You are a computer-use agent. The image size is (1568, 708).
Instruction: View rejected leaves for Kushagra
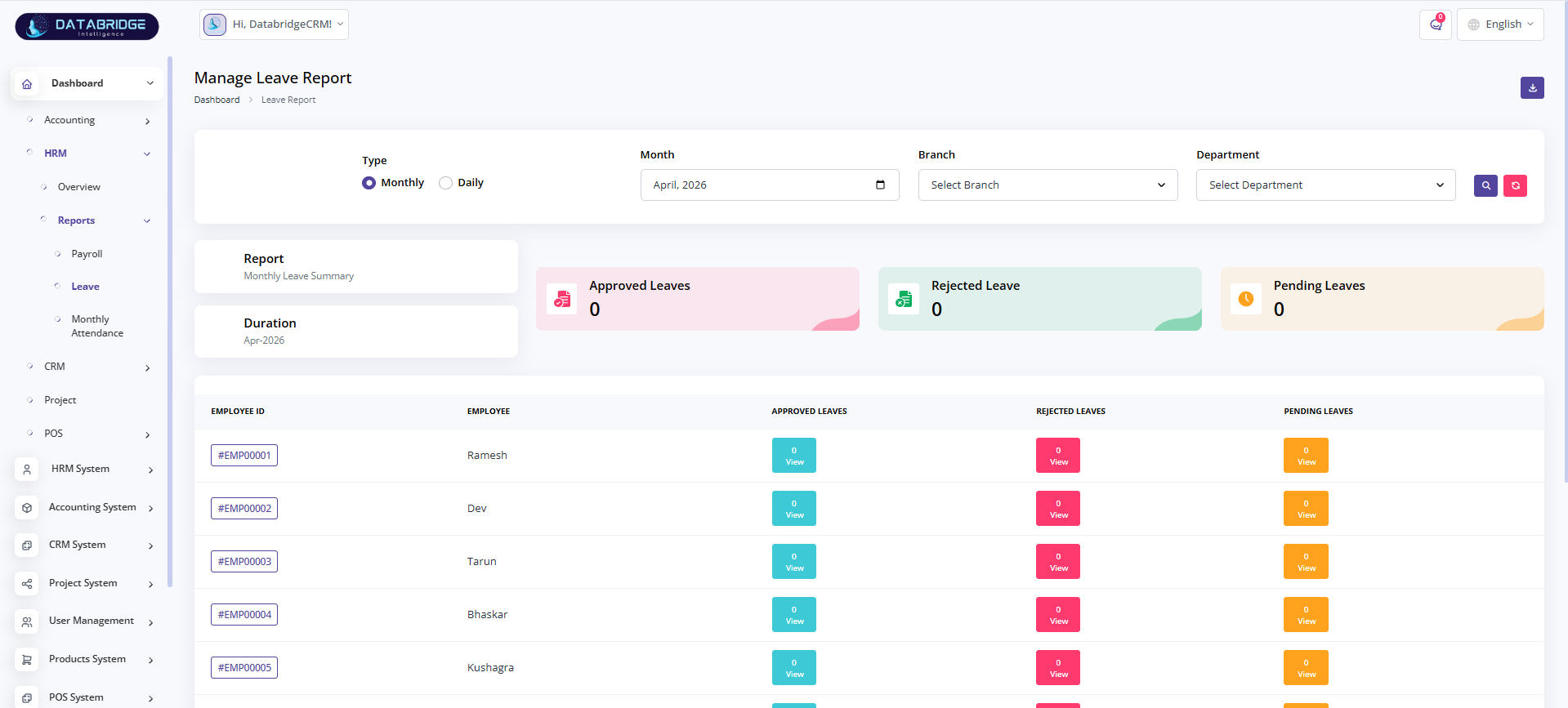1058,668
